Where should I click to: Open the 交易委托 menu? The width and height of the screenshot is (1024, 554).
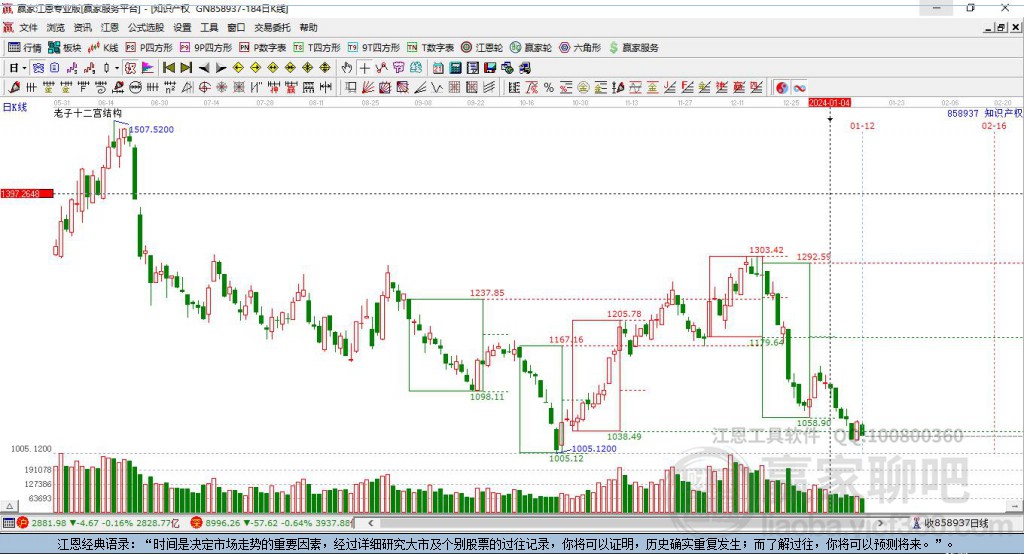(272, 27)
